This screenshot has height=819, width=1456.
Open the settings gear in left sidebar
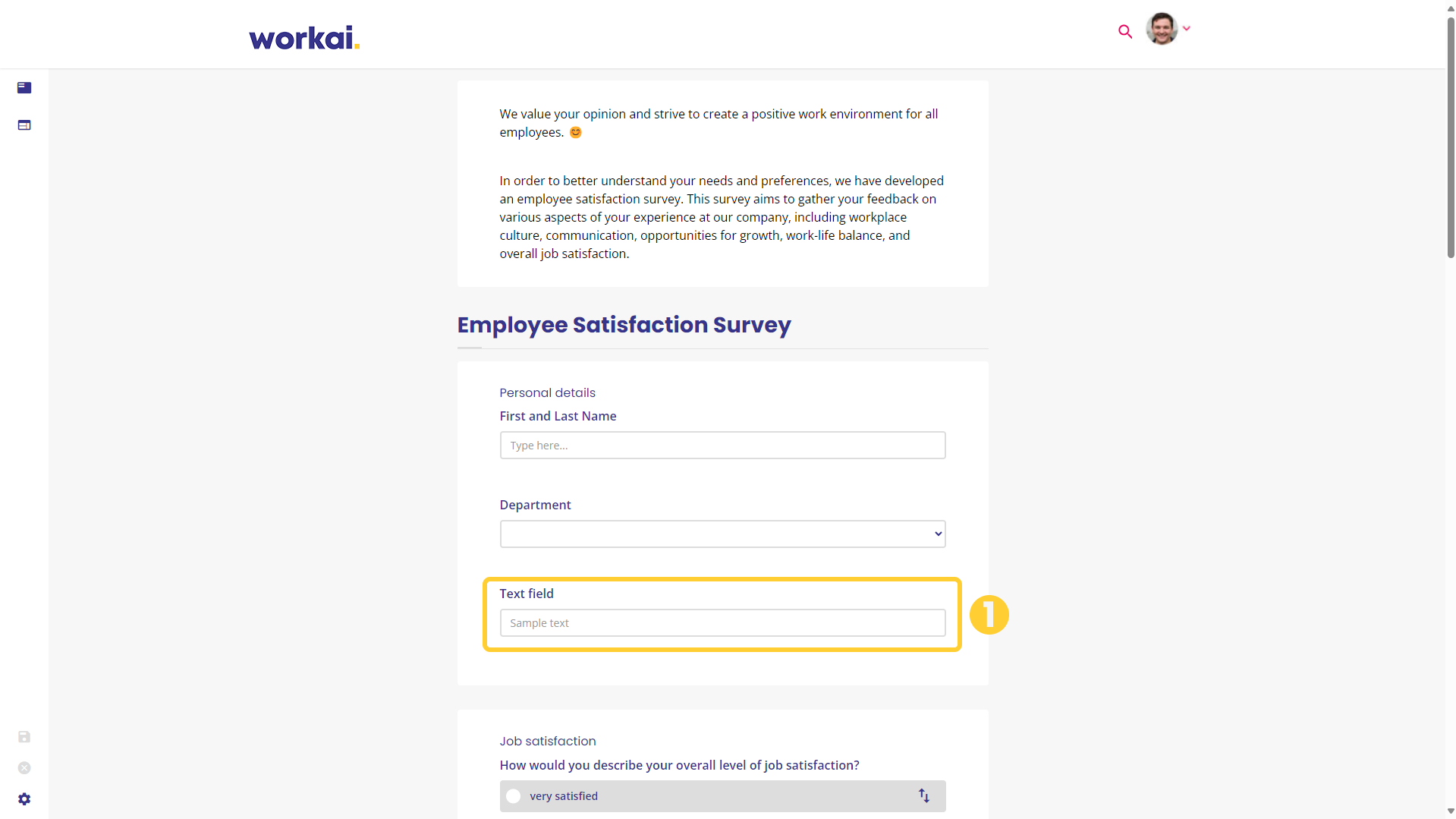pos(24,799)
